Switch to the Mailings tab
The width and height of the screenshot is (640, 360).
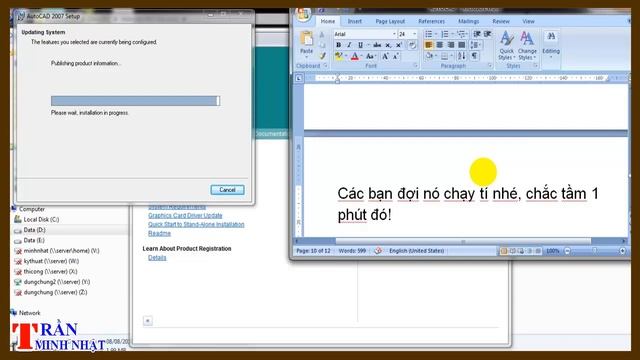[468, 21]
